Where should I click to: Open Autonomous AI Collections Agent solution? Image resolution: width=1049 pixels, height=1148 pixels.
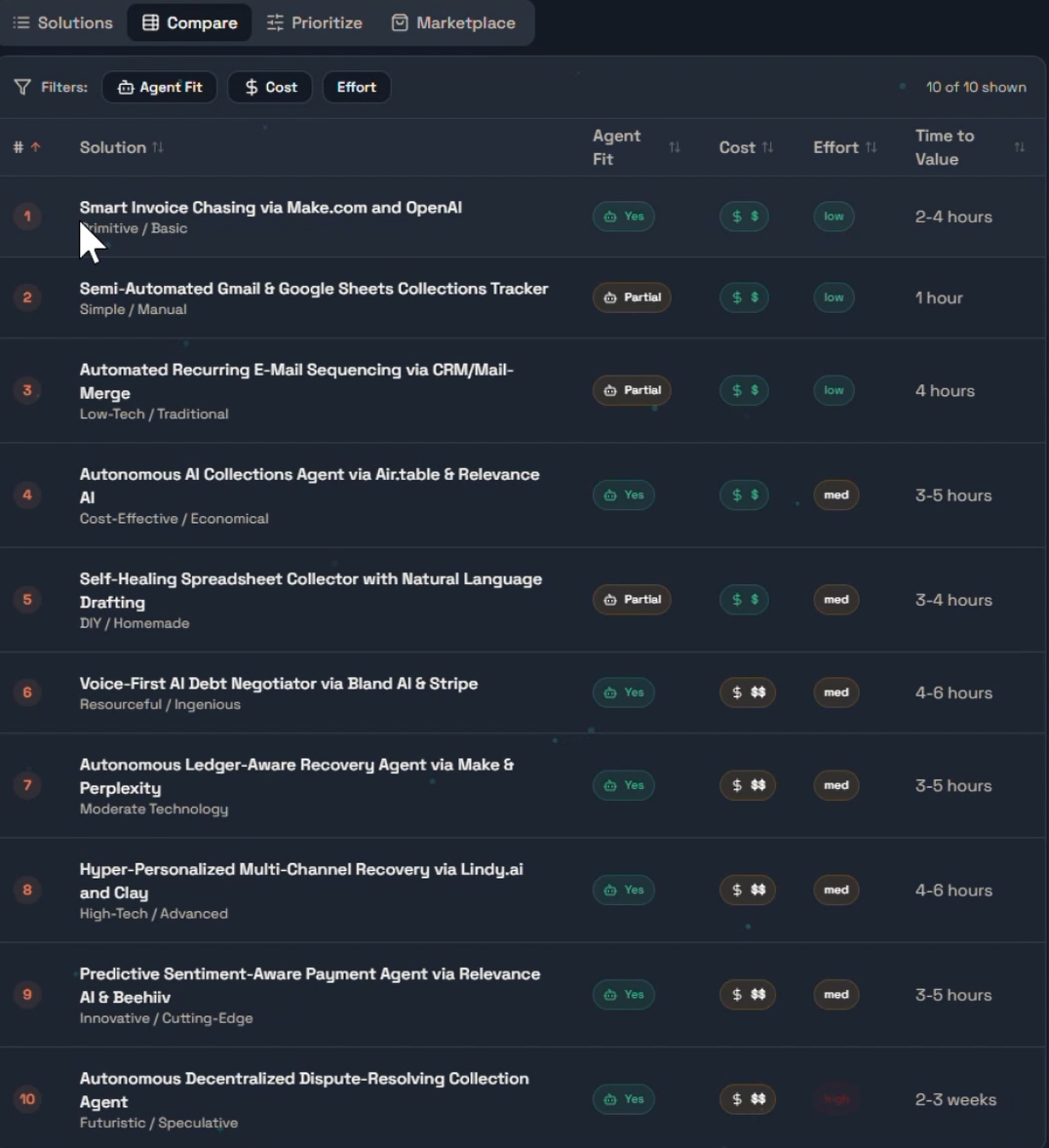click(310, 486)
